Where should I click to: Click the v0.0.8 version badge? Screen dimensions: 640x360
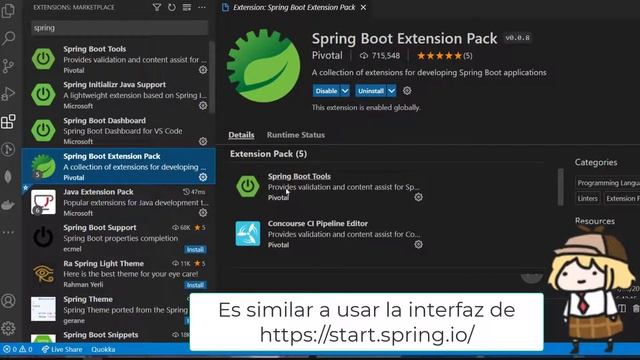(x=517, y=38)
